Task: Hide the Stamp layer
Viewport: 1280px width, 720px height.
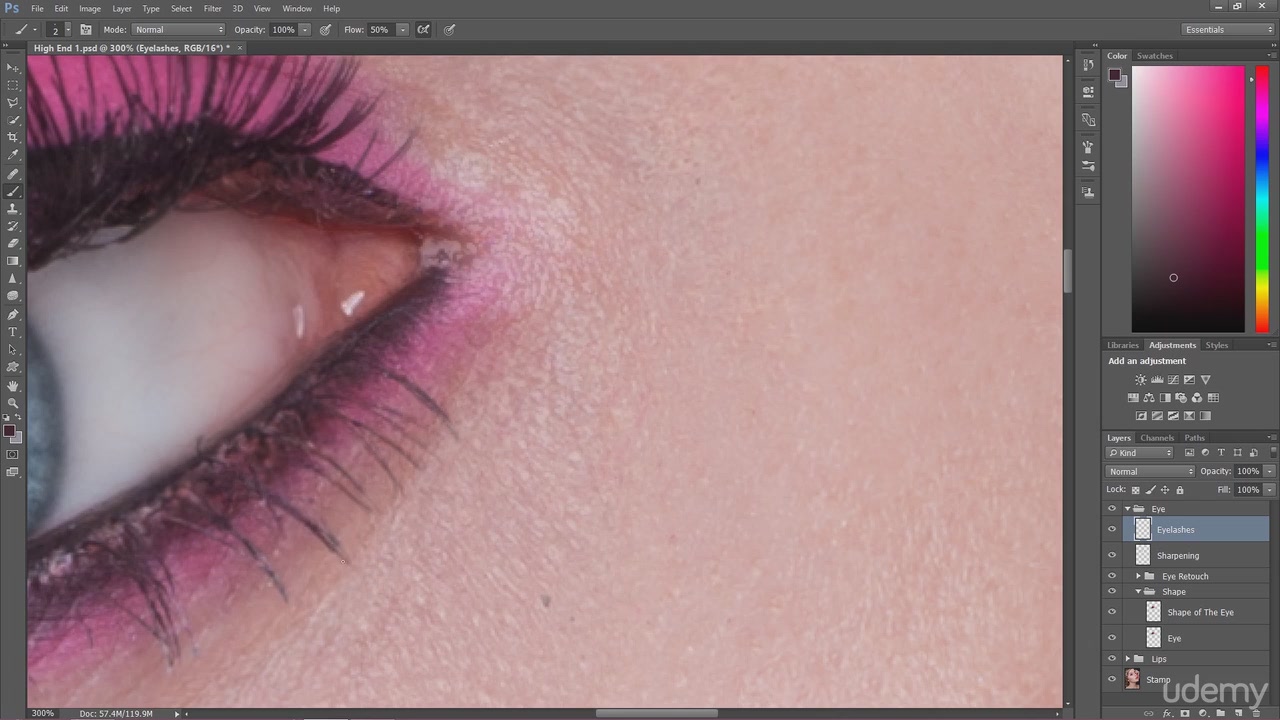Action: (x=1112, y=680)
